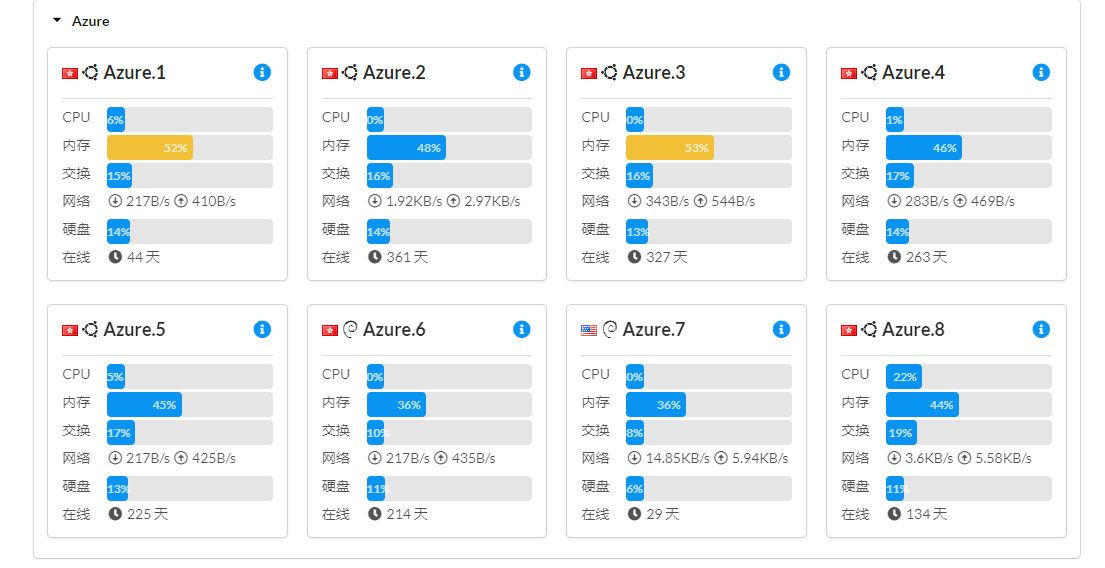Click the Ubuntu logo icon on Azure.1
Screen dimensions: 1105x568
click(x=90, y=72)
